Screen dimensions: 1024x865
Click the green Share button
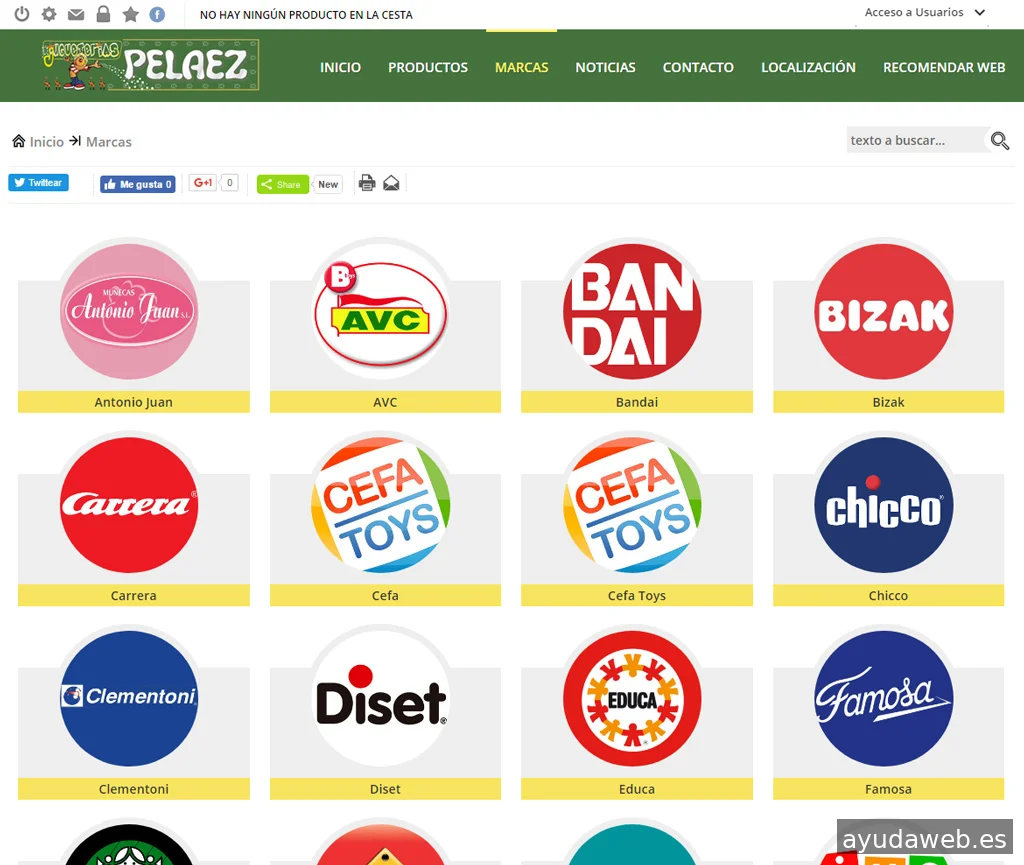[x=283, y=184]
